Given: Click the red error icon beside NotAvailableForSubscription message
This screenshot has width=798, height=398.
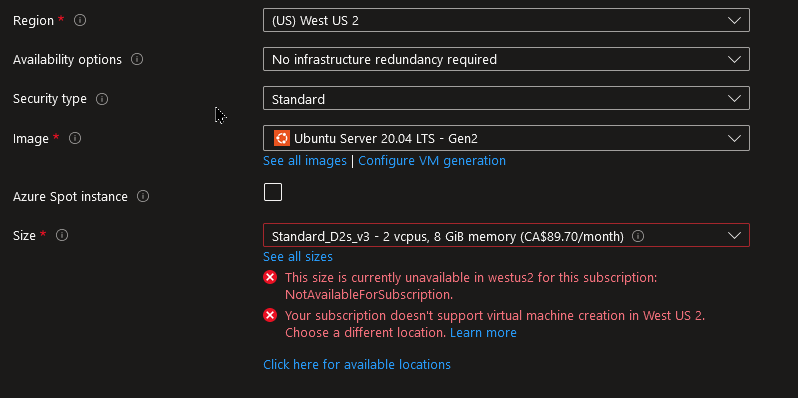Looking at the screenshot, I should (270, 277).
